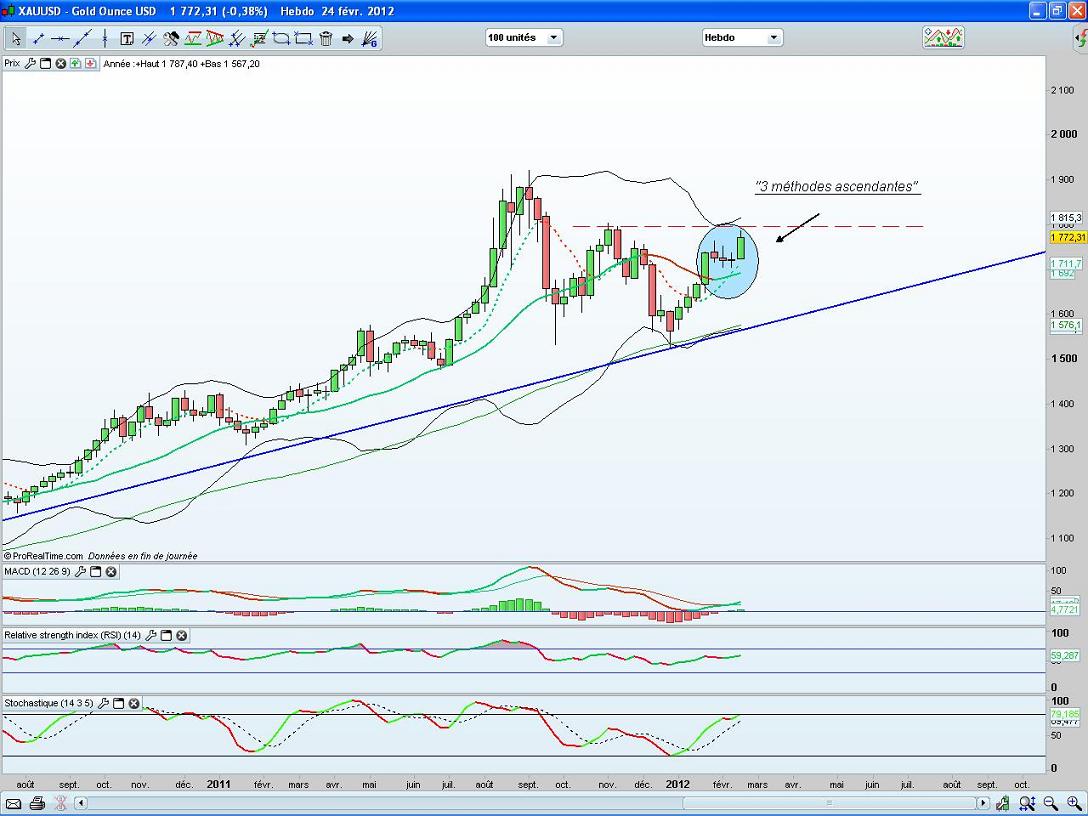This screenshot has height=816, width=1088.
Task: Maximize the RSI indicator panel
Action: point(166,635)
